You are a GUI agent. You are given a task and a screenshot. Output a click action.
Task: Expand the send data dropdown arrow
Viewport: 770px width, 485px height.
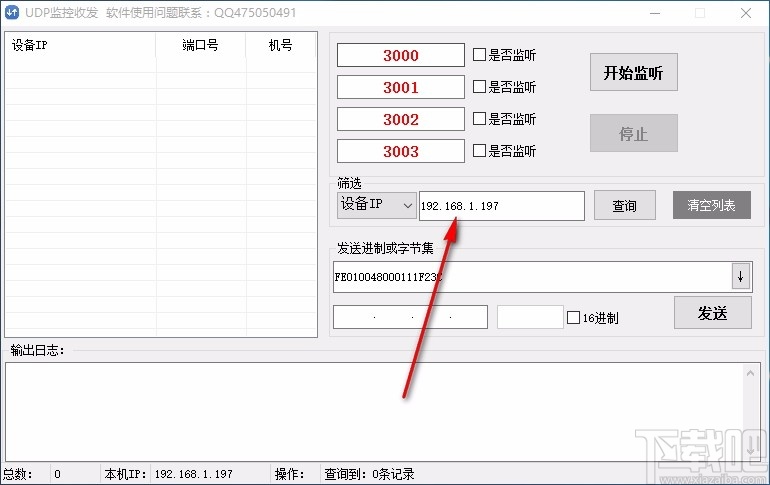[741, 277]
